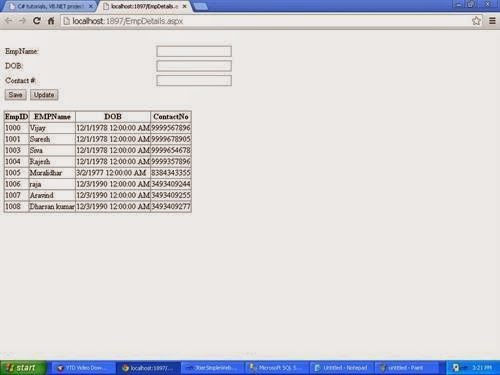Click into the EmpName text box

(x=194, y=51)
